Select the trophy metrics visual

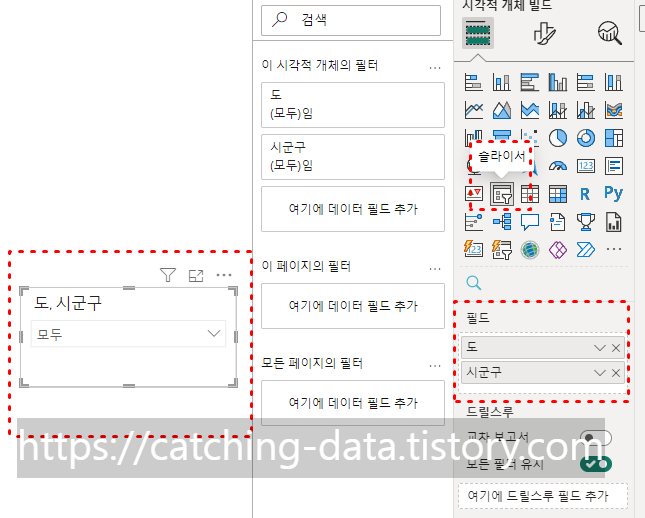click(585, 222)
